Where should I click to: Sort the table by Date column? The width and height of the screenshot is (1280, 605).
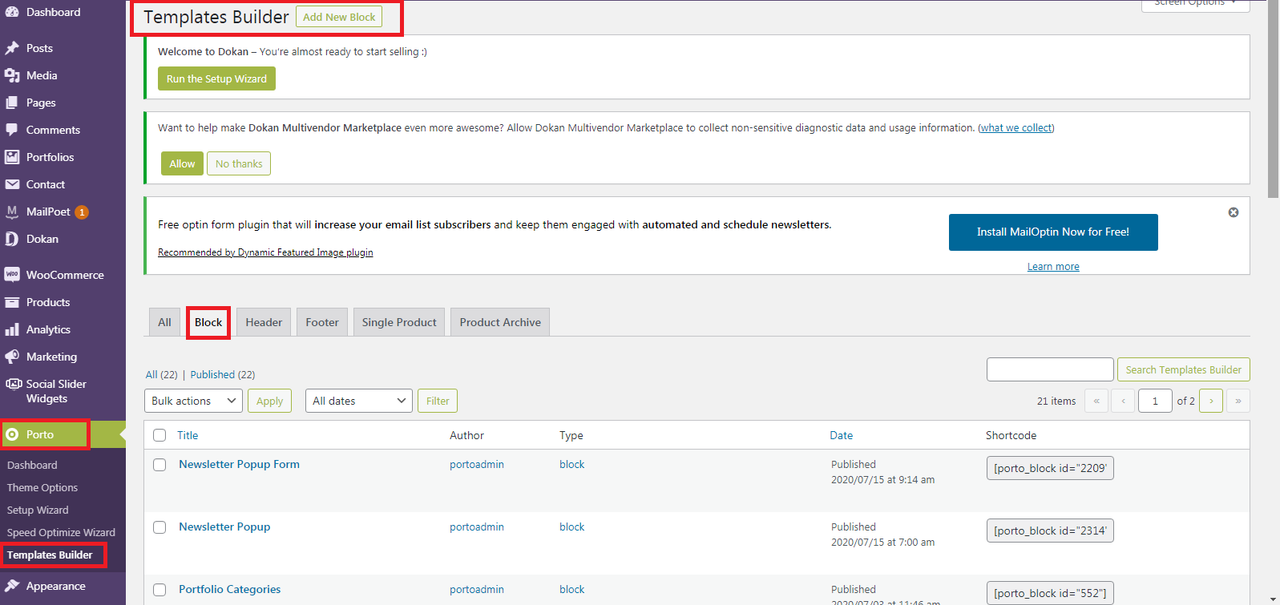(x=841, y=435)
